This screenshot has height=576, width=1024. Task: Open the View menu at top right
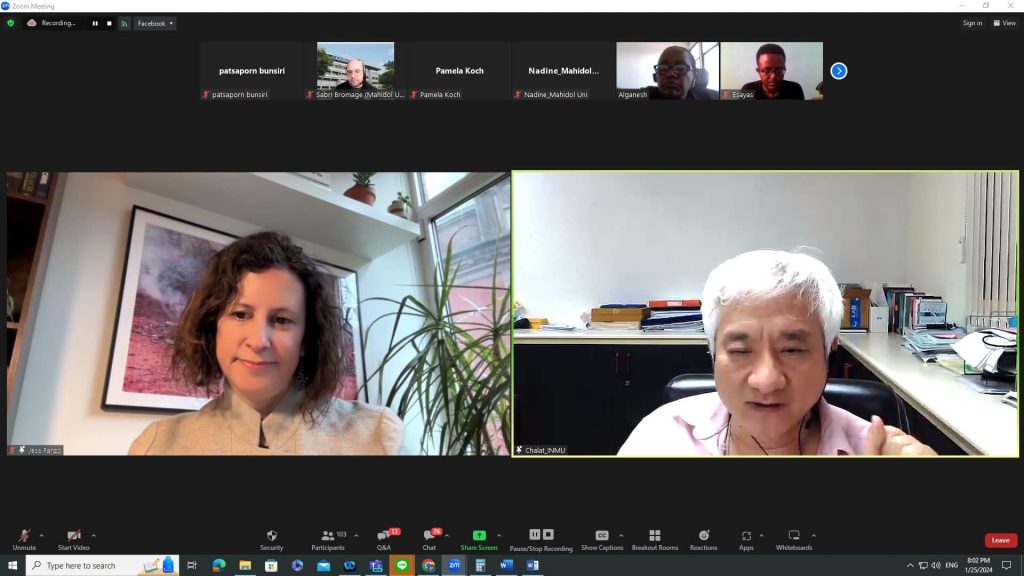(x=1004, y=23)
